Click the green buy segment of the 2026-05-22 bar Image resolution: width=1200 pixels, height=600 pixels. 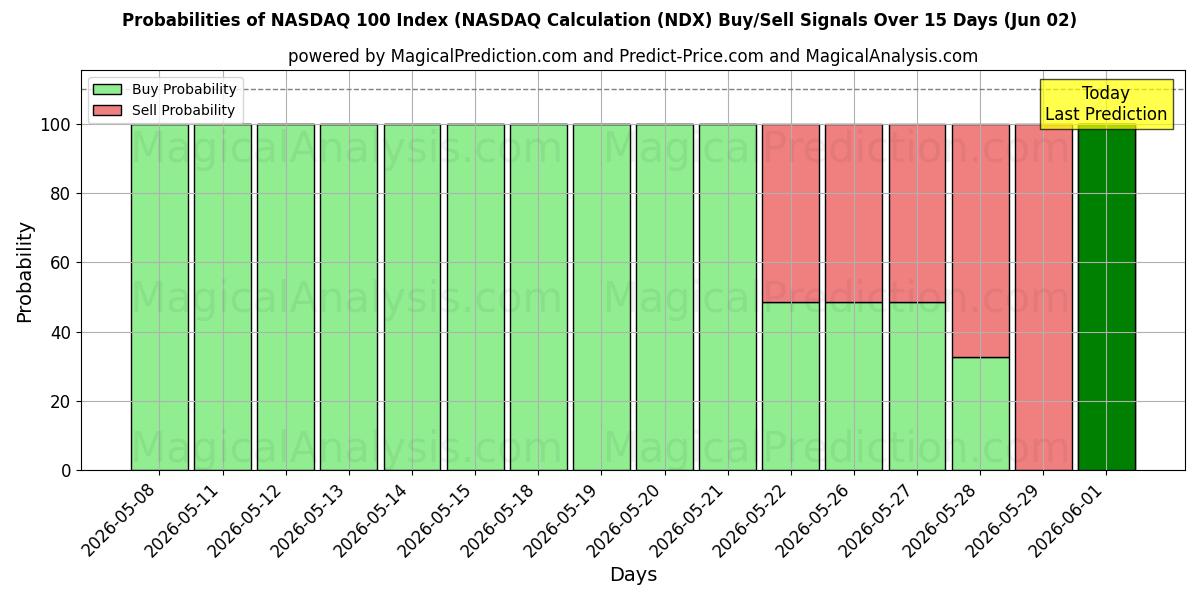pyautogui.click(x=790, y=386)
